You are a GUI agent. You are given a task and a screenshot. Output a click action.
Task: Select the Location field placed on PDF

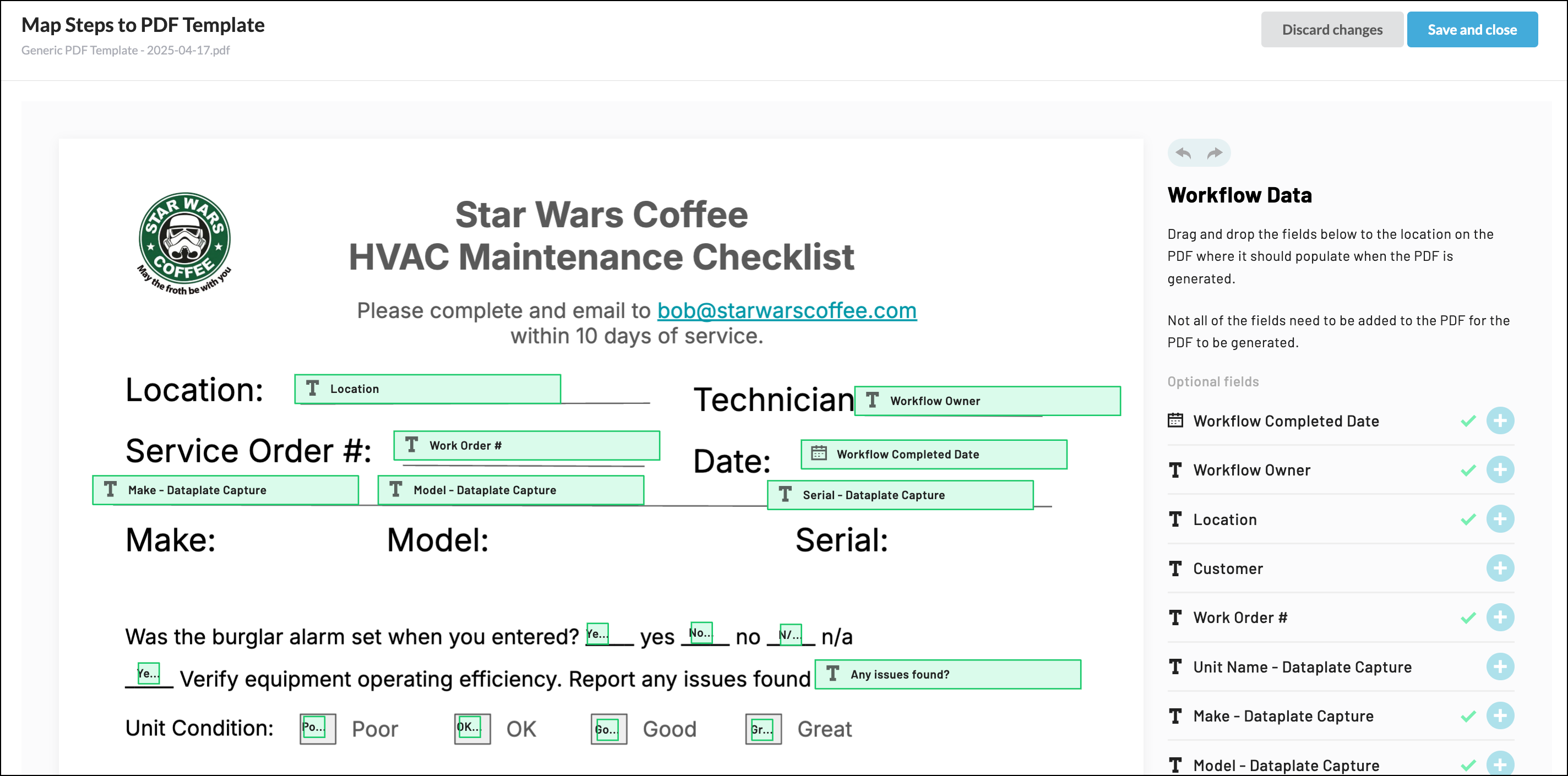tap(427, 389)
